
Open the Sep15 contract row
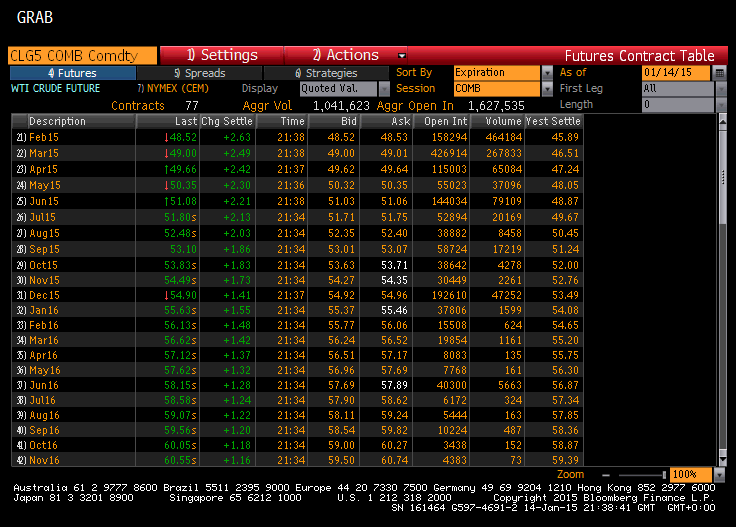(297, 249)
